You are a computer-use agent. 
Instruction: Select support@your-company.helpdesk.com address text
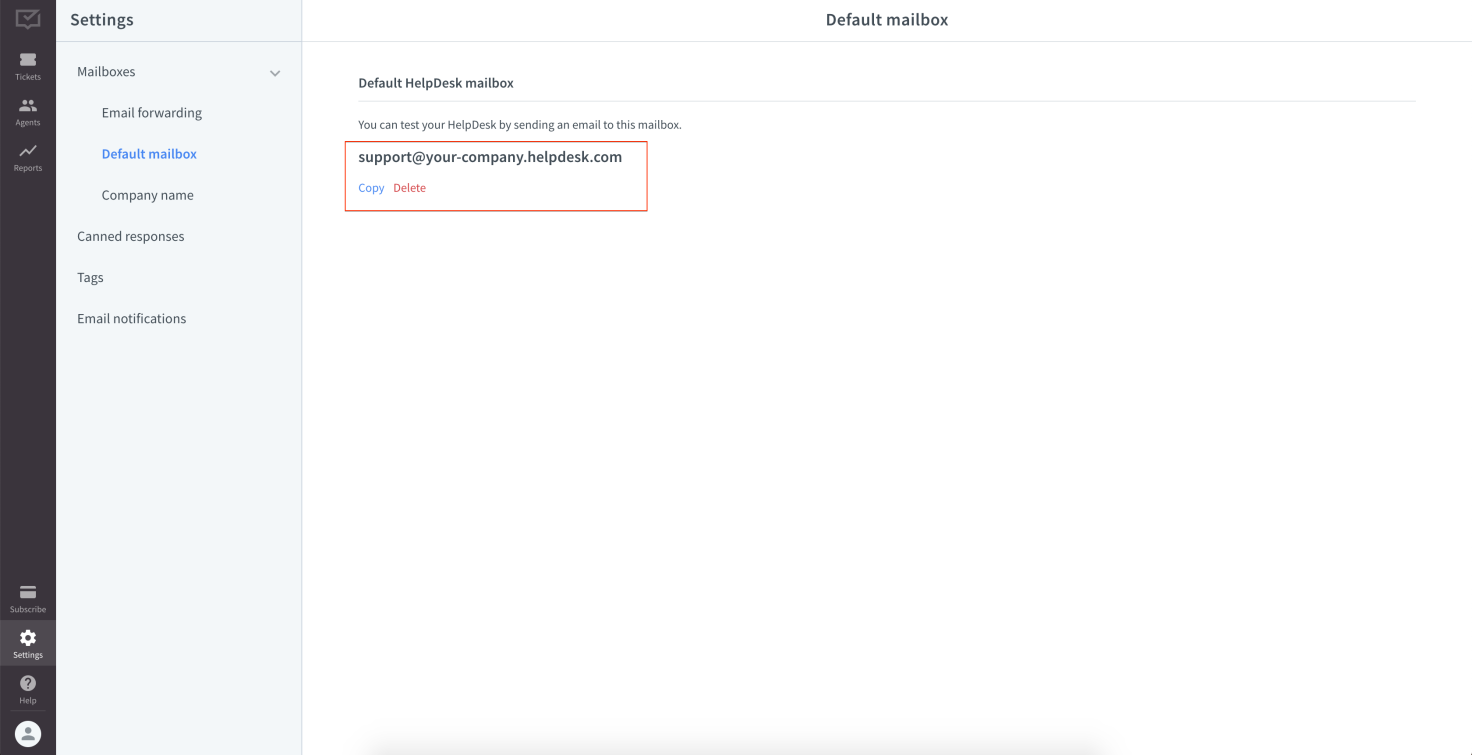click(x=490, y=157)
